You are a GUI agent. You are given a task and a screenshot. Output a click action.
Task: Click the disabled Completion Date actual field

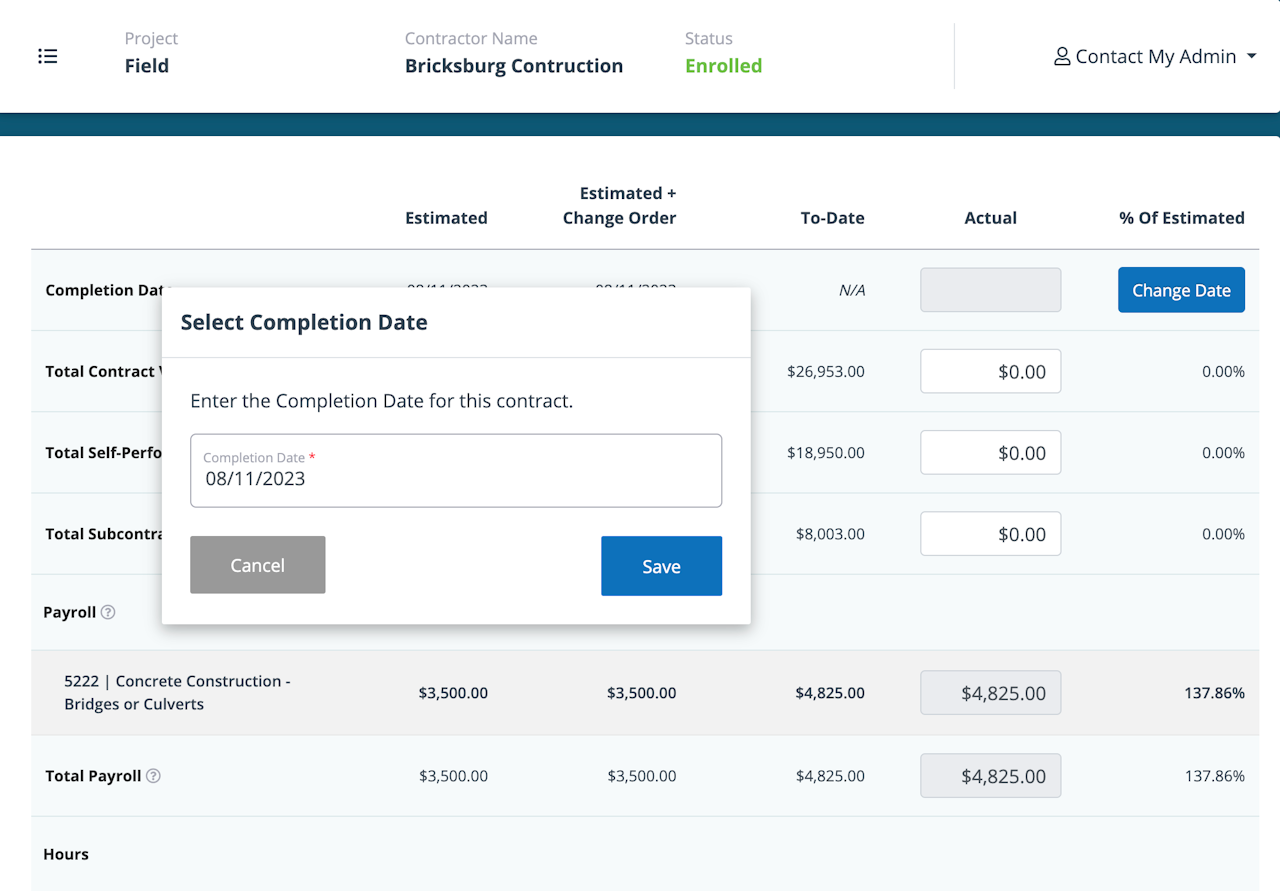[990, 290]
